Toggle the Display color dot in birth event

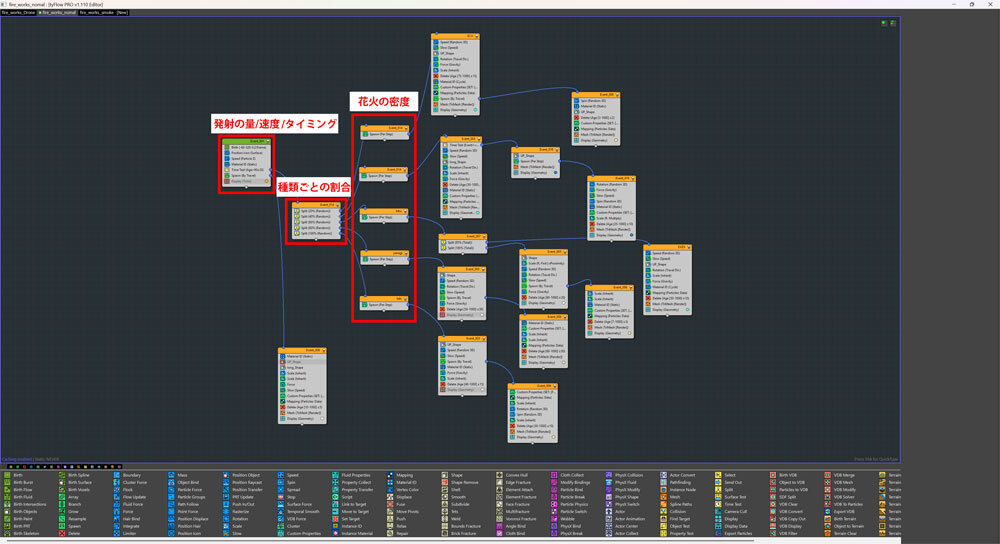point(268,182)
